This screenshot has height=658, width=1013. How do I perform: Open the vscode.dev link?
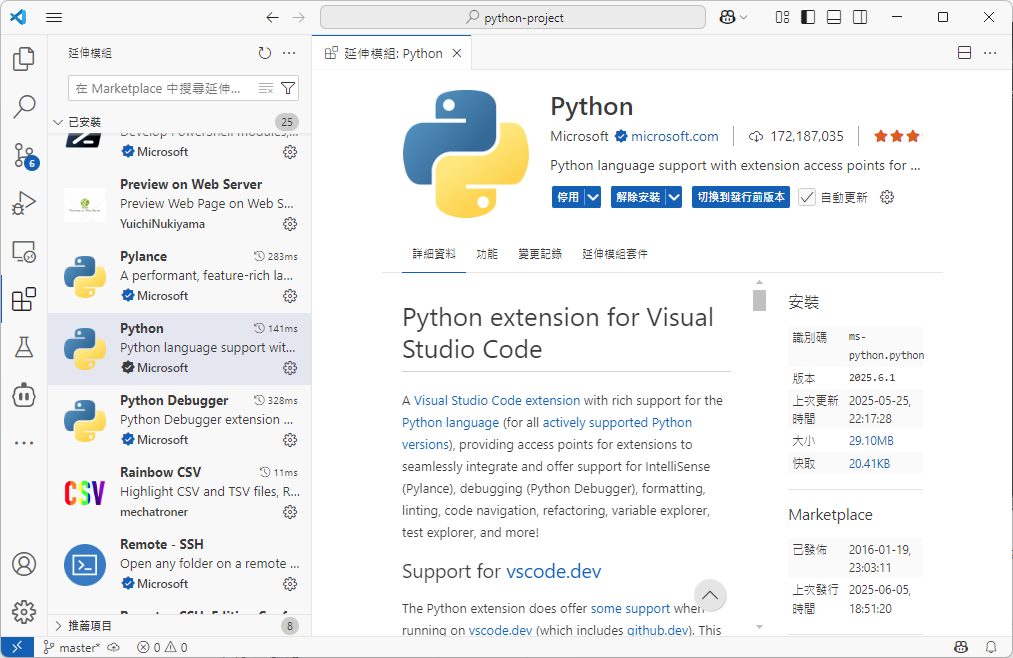(x=553, y=571)
